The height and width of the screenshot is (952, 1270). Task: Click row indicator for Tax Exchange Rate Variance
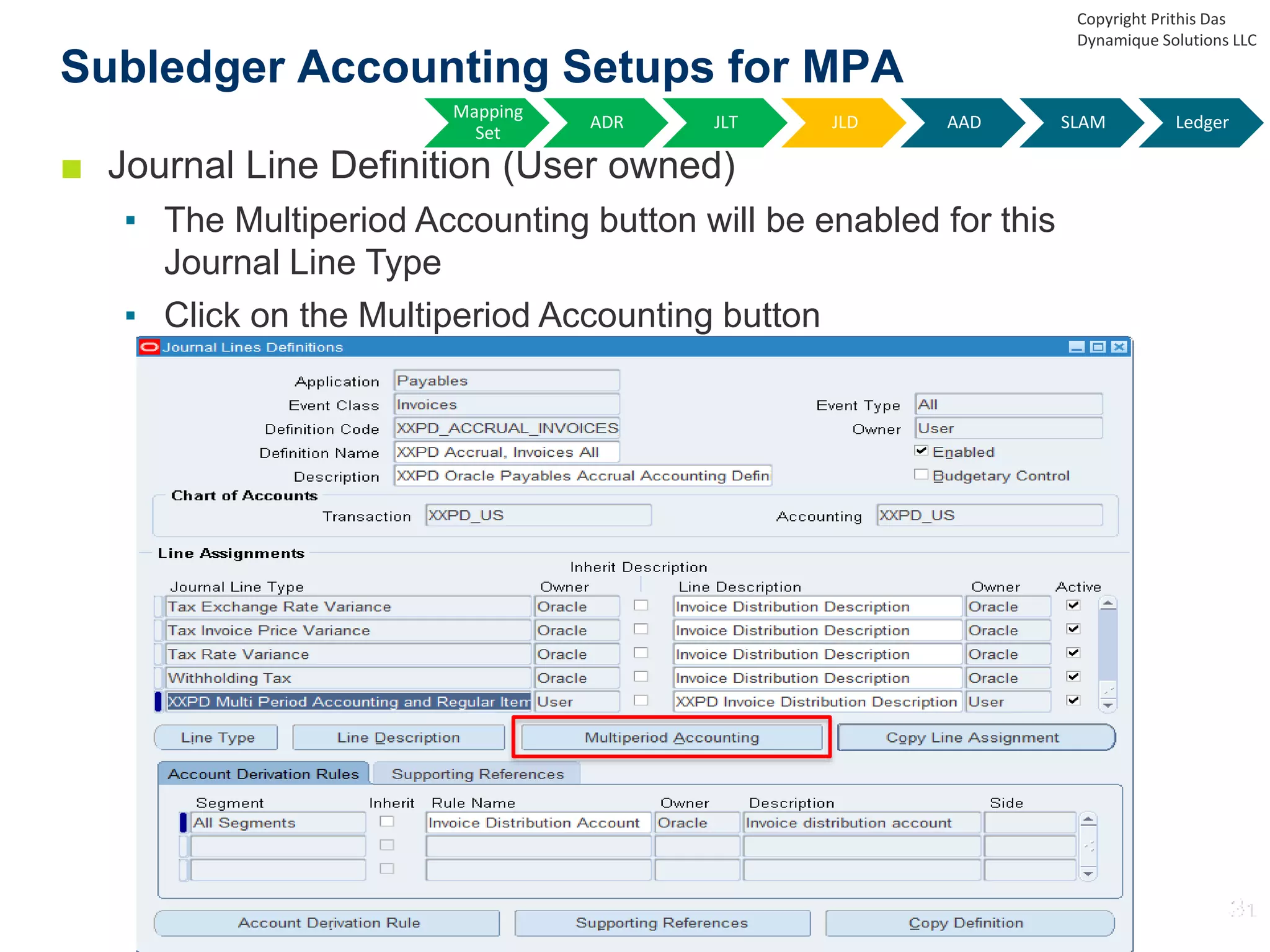159,606
